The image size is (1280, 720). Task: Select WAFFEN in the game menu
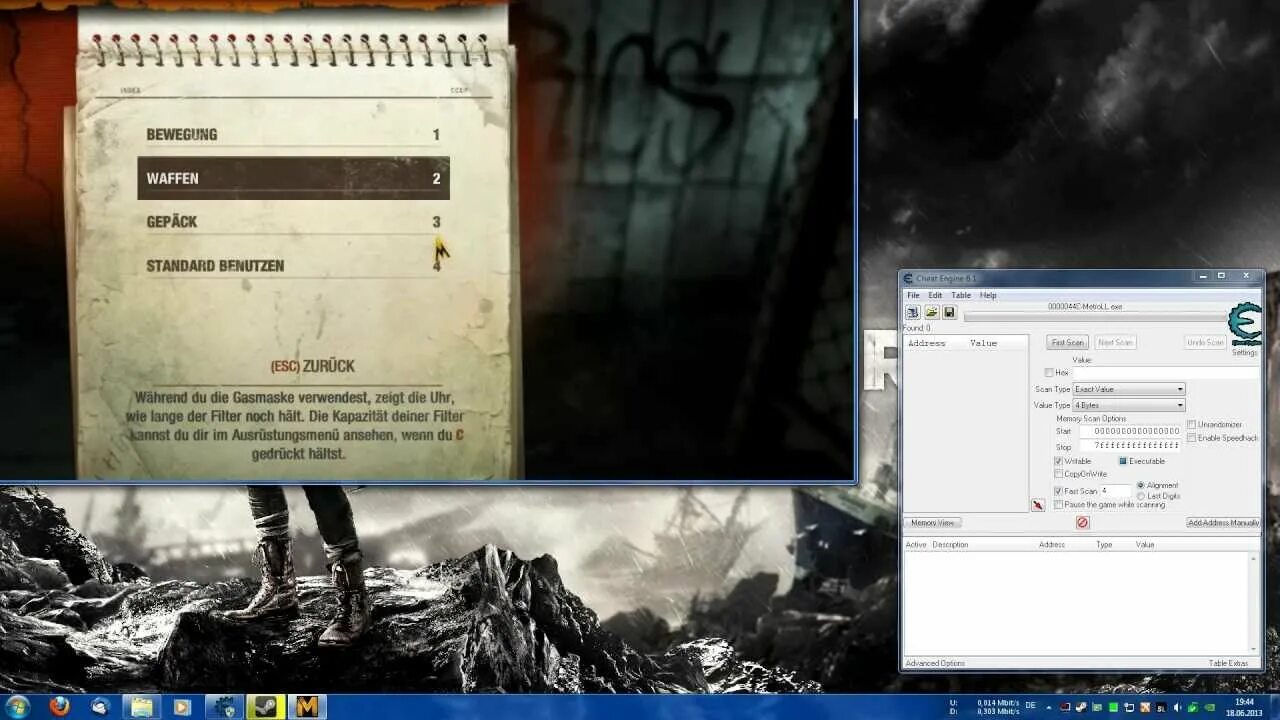(x=293, y=178)
